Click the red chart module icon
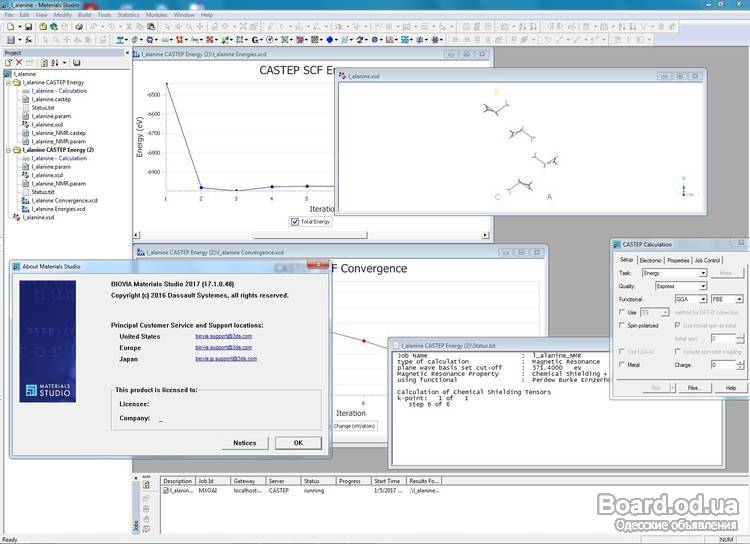Screen dimensions: 750x544 coord(389,40)
